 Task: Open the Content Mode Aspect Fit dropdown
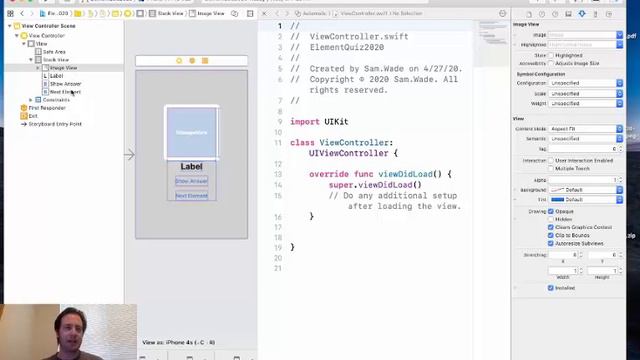586,129
